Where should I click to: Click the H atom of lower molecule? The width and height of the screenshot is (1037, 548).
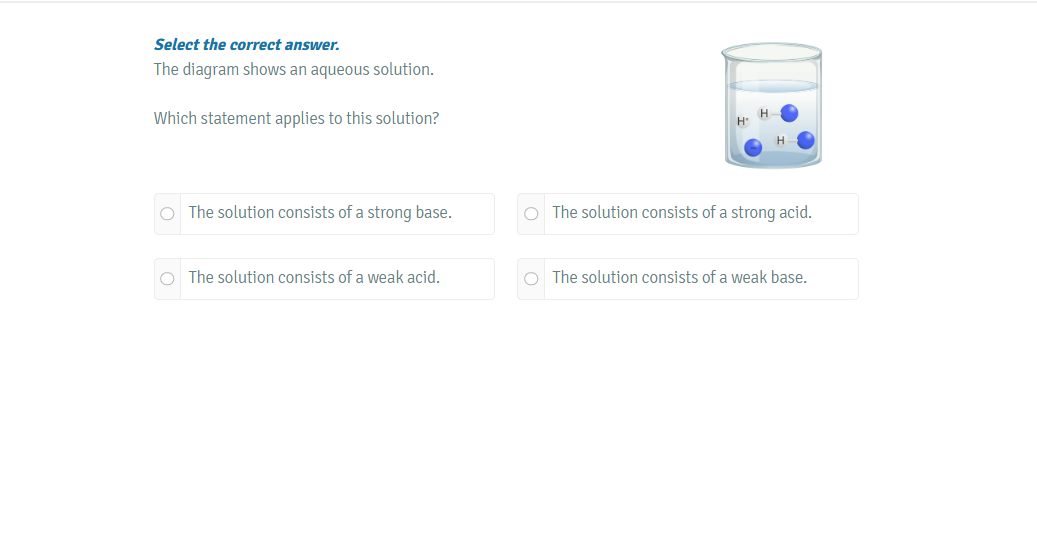780,141
